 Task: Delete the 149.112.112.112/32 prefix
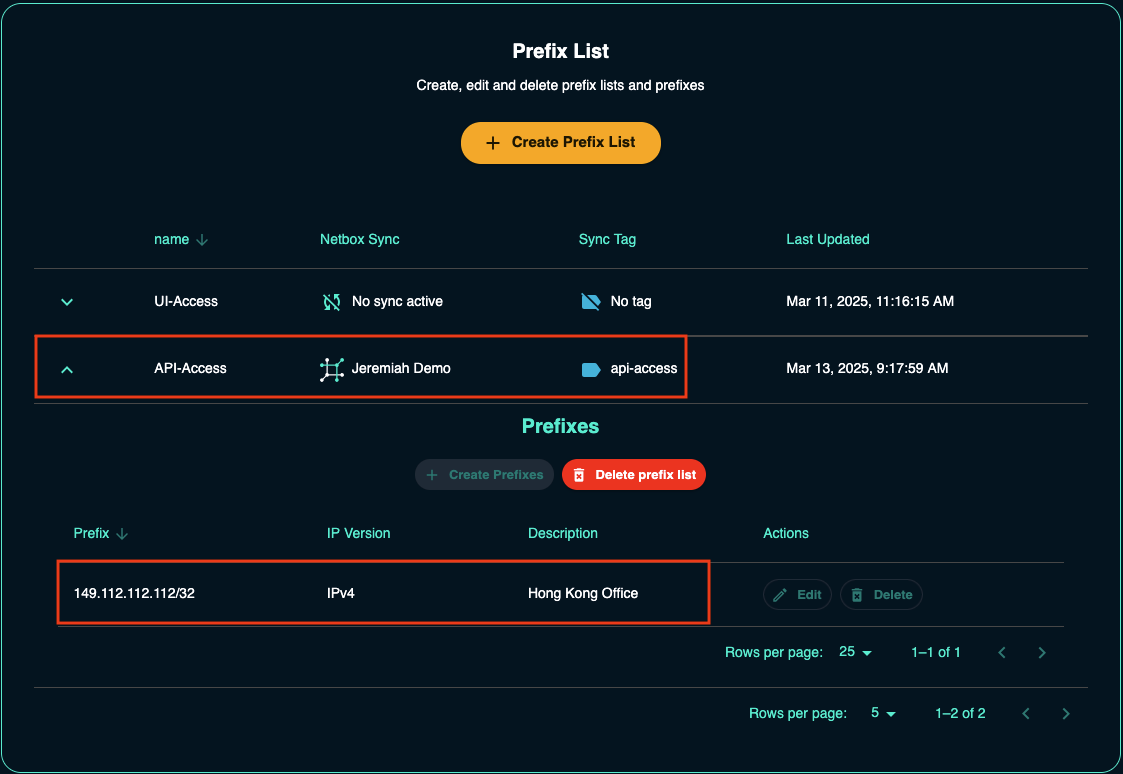(x=881, y=595)
